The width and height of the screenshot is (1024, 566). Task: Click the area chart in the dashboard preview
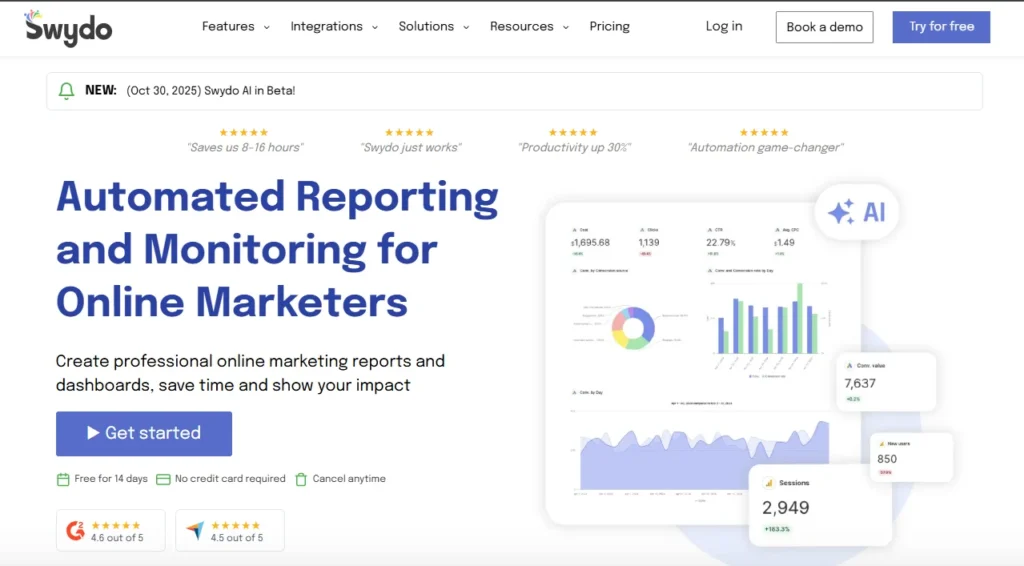[x=704, y=456]
